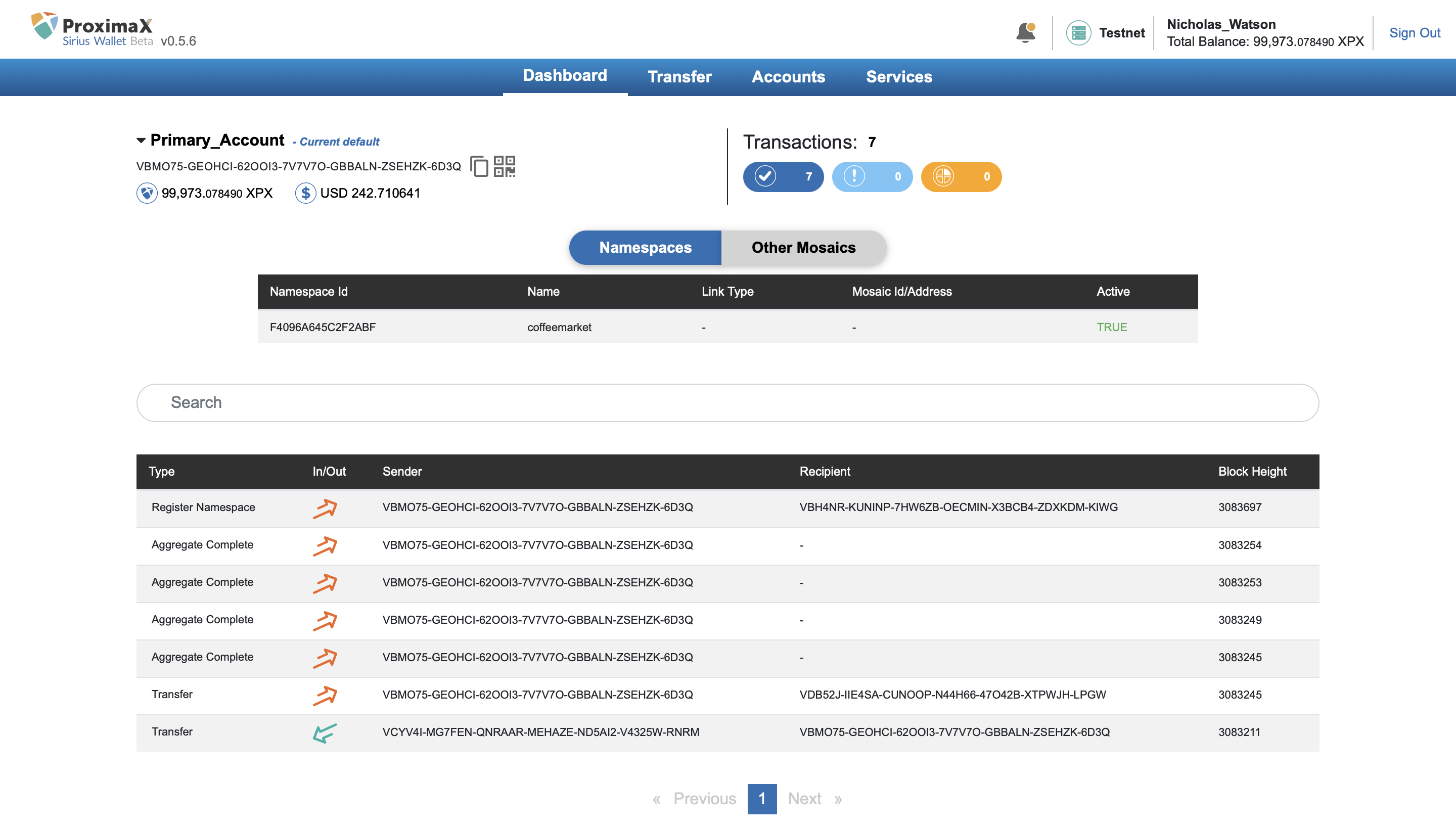Click outgoing arrow on Register Namespace row
1456x828 pixels.
(x=325, y=508)
